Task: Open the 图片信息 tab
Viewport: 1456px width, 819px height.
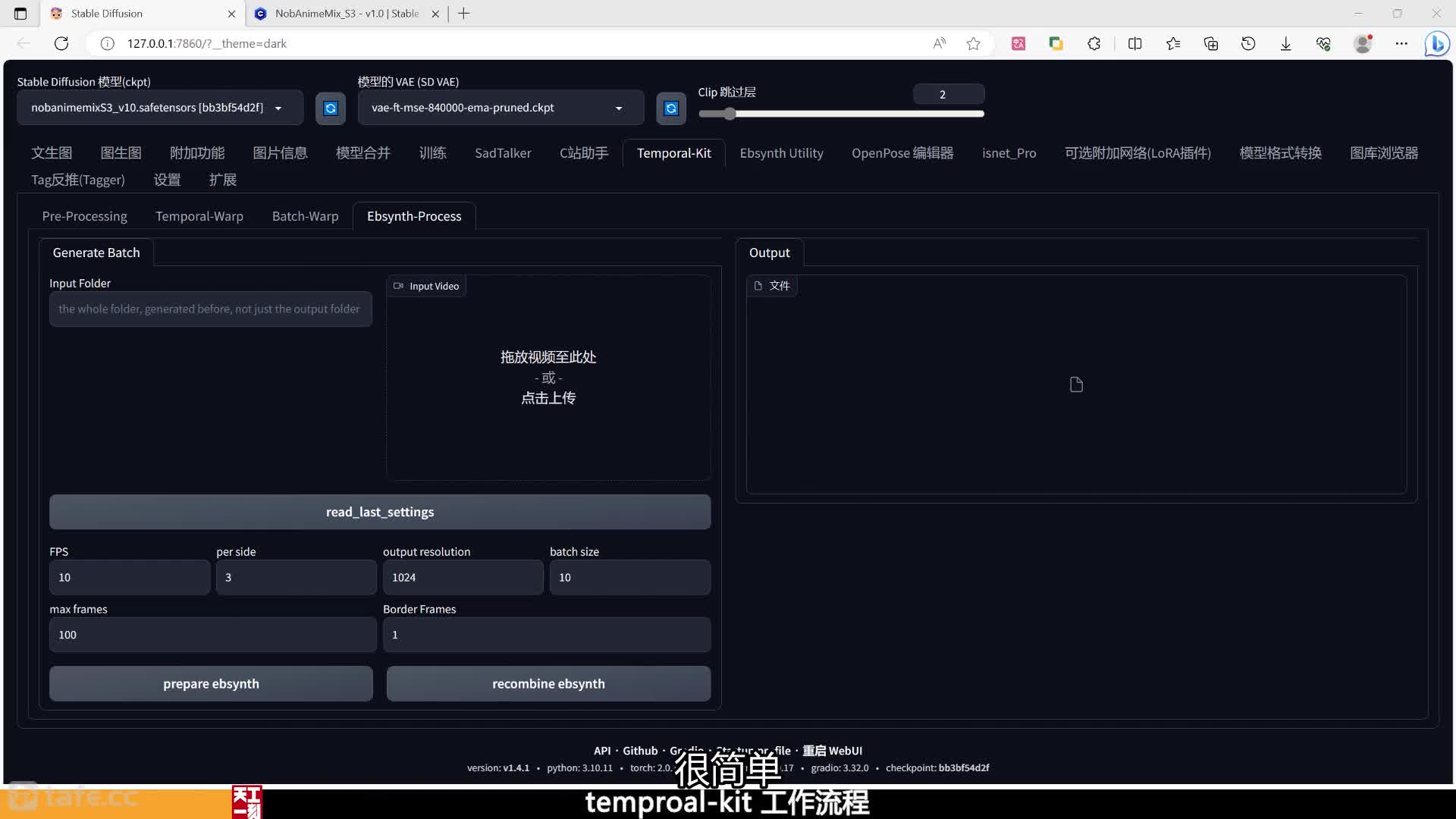Action: point(280,153)
